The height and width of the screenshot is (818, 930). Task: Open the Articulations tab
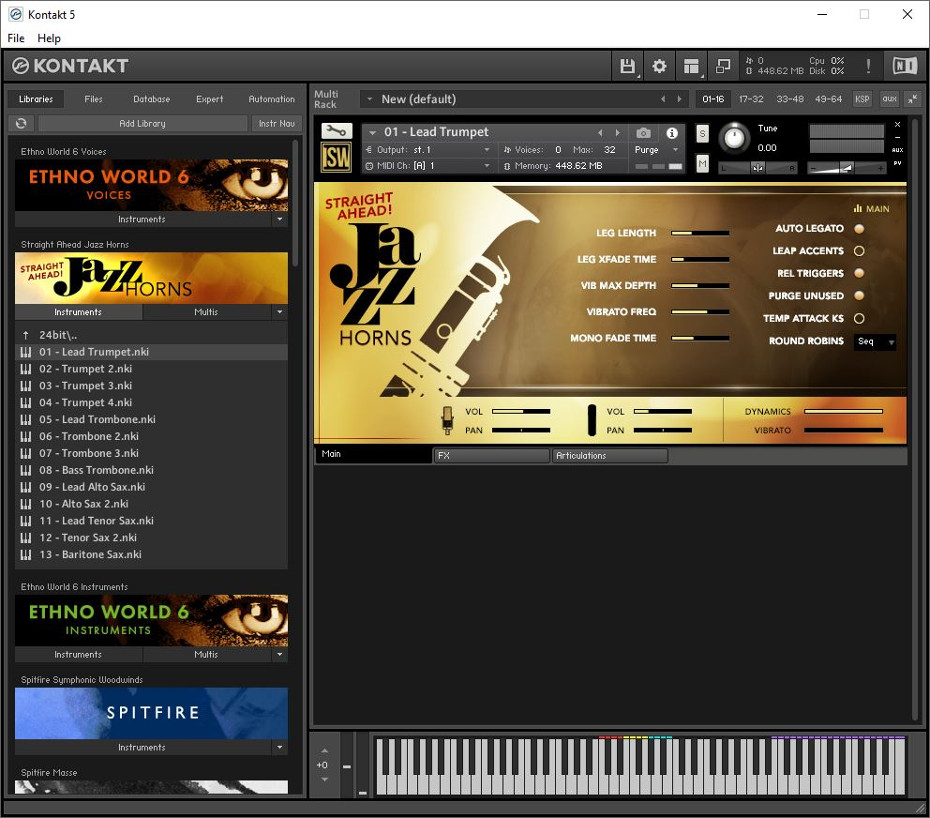[x=610, y=456]
